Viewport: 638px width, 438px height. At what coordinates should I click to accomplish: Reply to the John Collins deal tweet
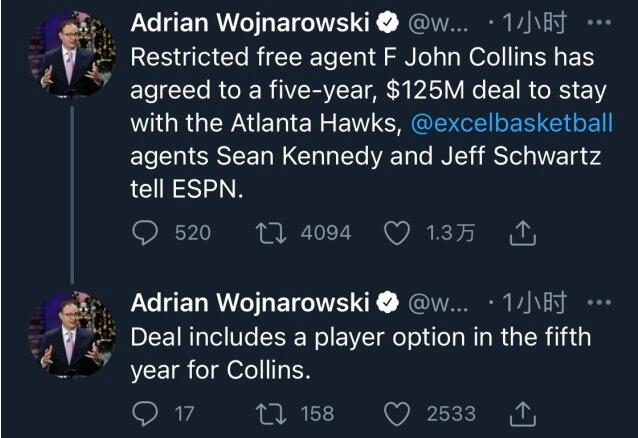click(x=145, y=233)
